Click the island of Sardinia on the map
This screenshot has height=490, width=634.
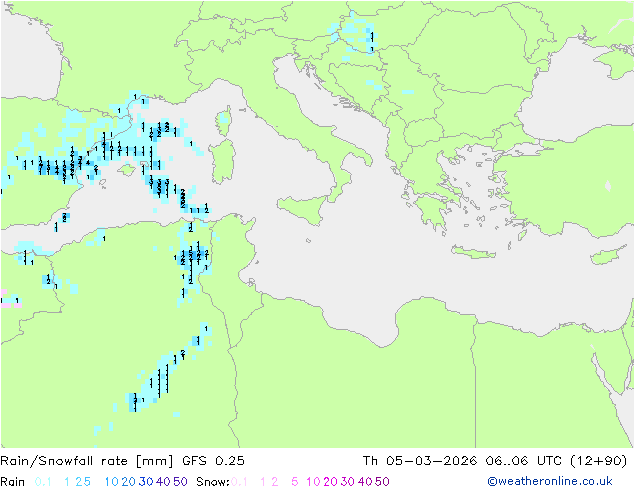click(223, 162)
